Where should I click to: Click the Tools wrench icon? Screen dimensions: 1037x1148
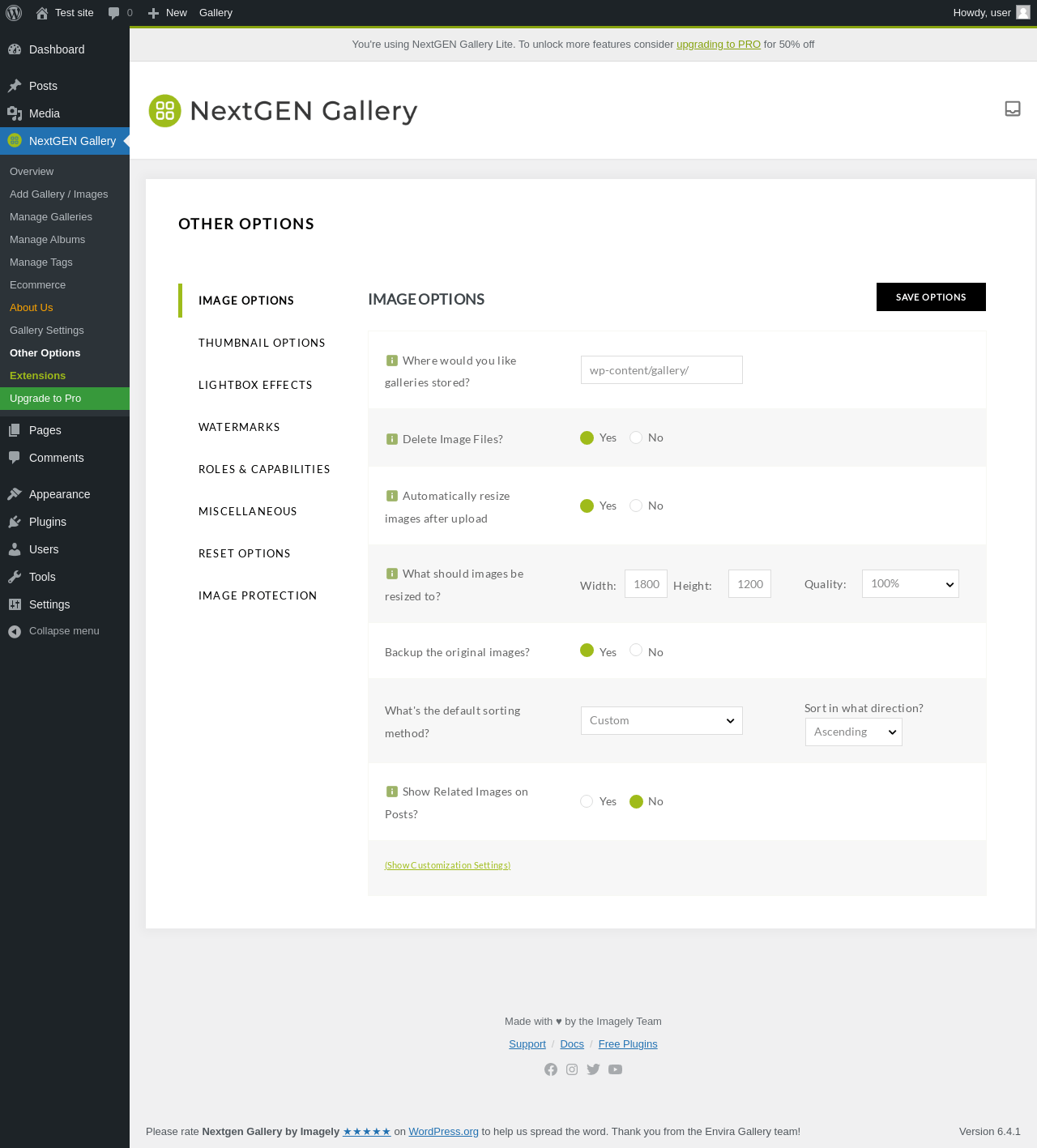pos(15,577)
